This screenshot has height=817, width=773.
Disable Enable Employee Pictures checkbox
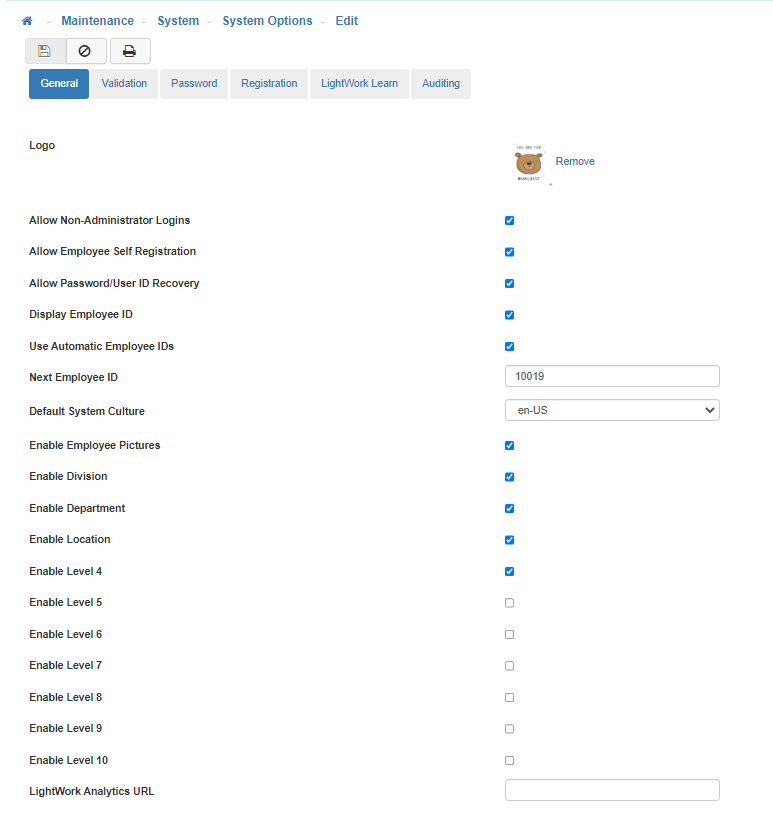[x=509, y=445]
